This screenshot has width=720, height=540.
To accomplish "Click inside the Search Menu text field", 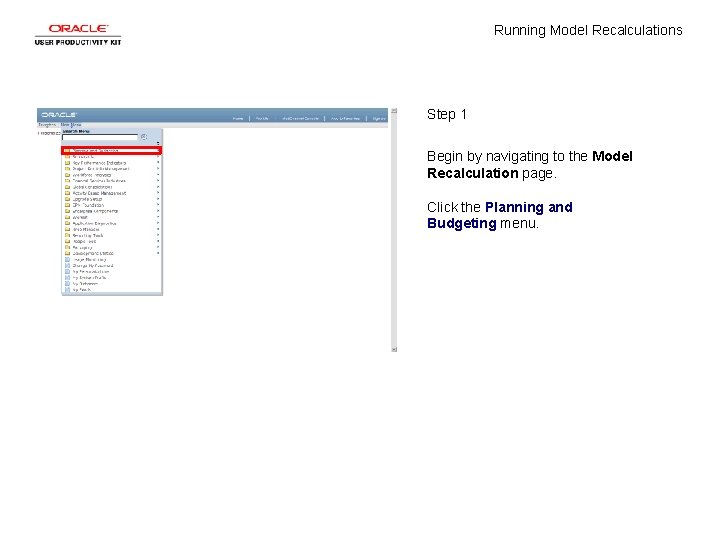I will pyautogui.click(x=100, y=137).
